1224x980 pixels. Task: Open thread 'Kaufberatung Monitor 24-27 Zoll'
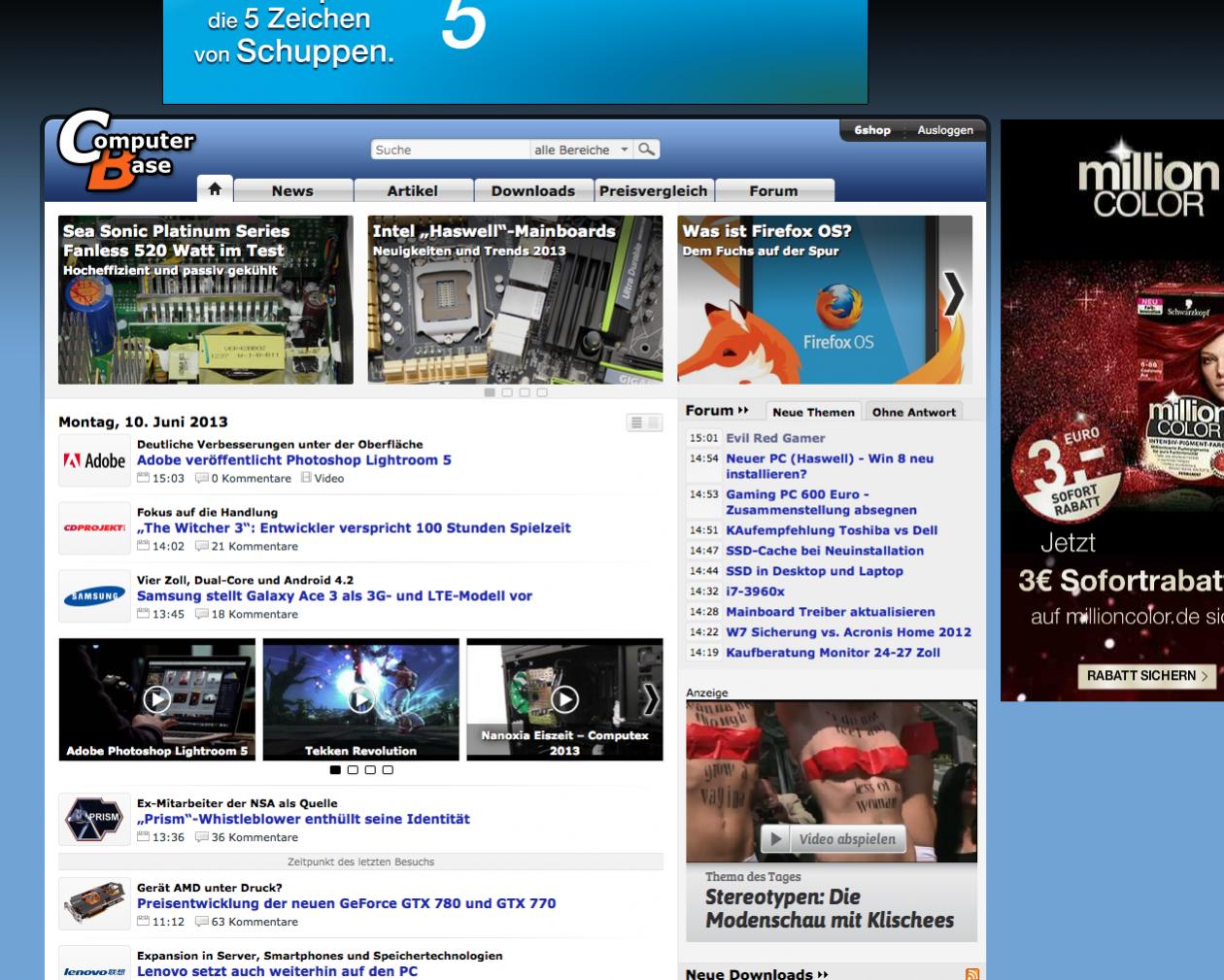pos(833,653)
